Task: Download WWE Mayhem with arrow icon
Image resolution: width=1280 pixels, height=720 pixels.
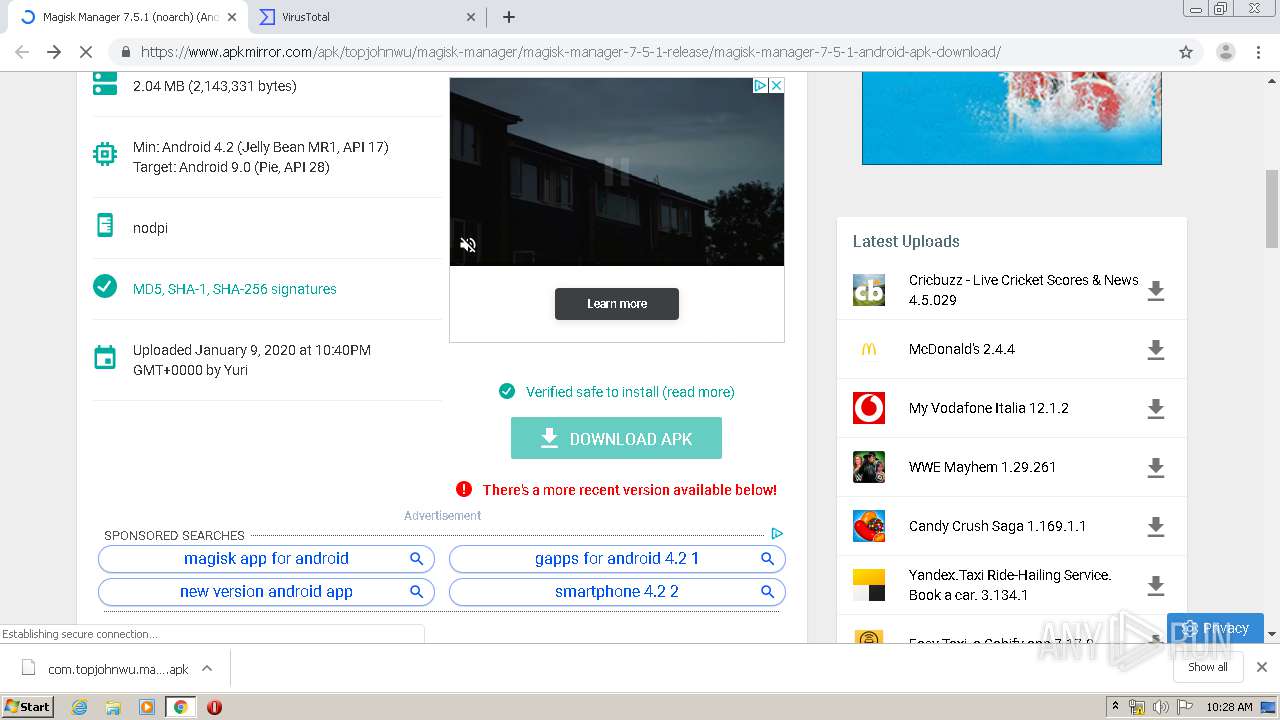Action: 1156,467
